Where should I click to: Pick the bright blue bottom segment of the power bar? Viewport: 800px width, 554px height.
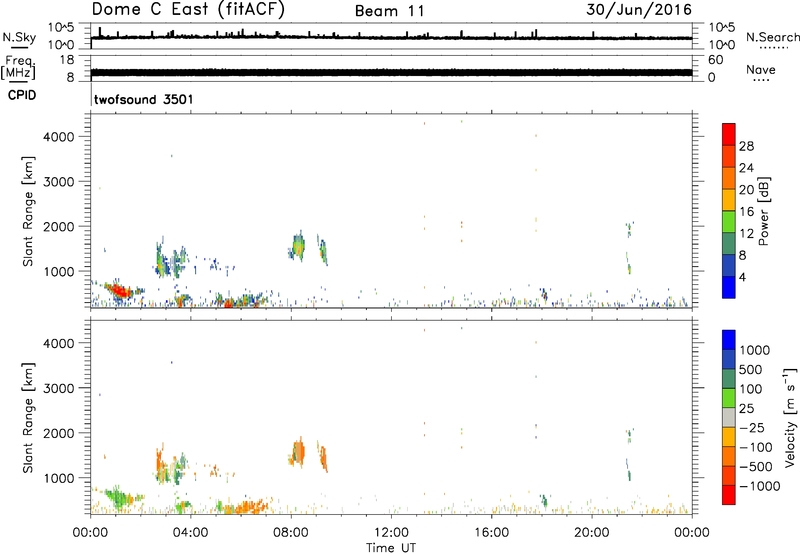click(729, 287)
